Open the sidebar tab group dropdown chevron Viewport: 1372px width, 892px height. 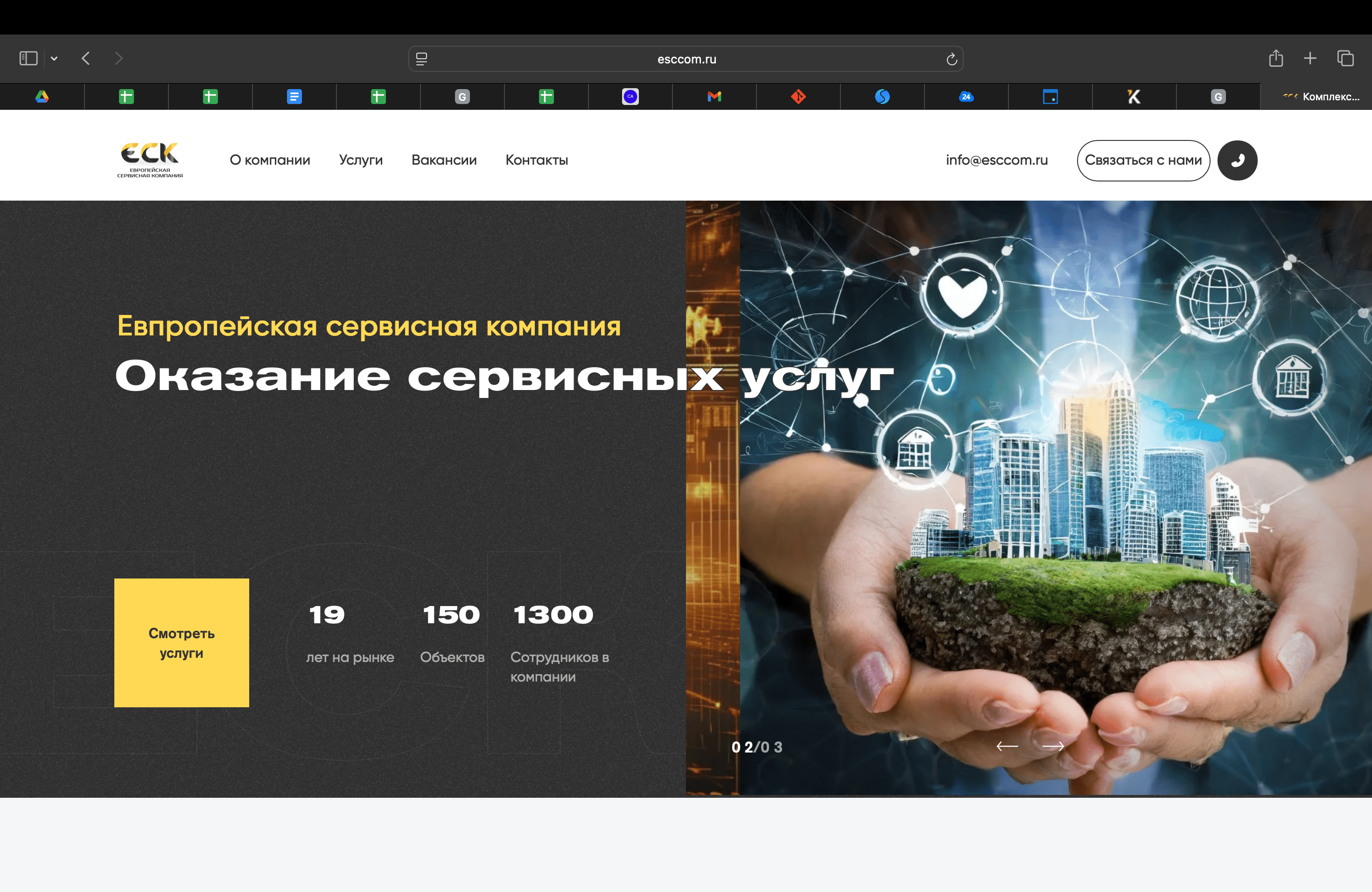click(54, 58)
